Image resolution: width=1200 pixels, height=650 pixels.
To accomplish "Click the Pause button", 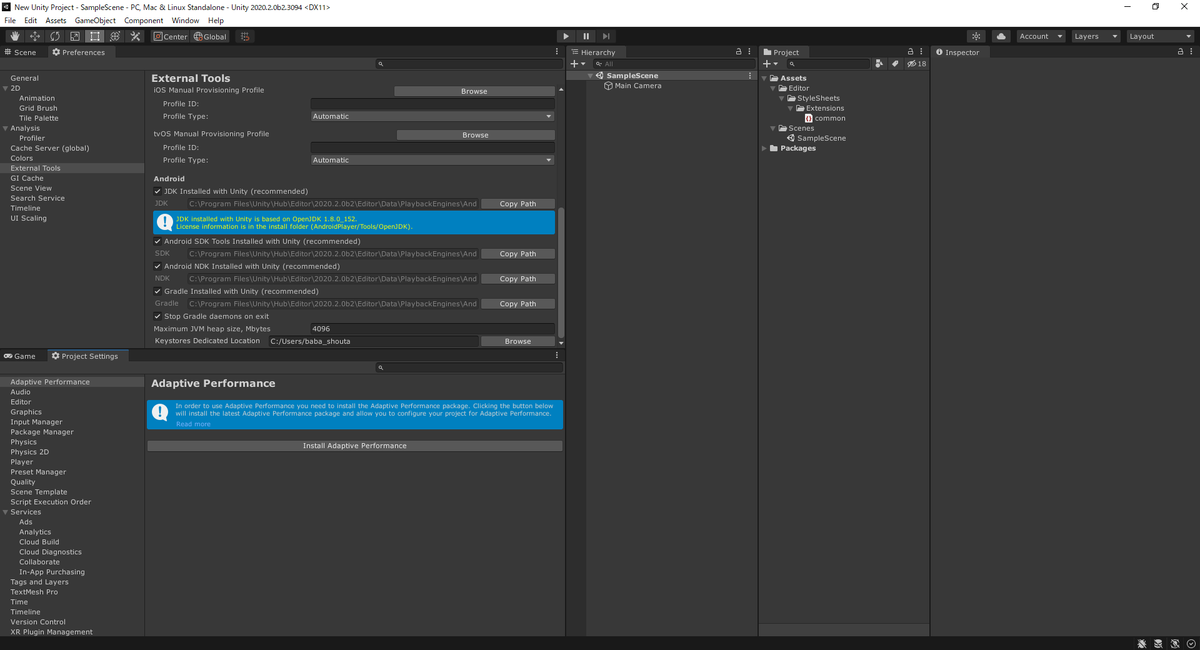I will 586,36.
